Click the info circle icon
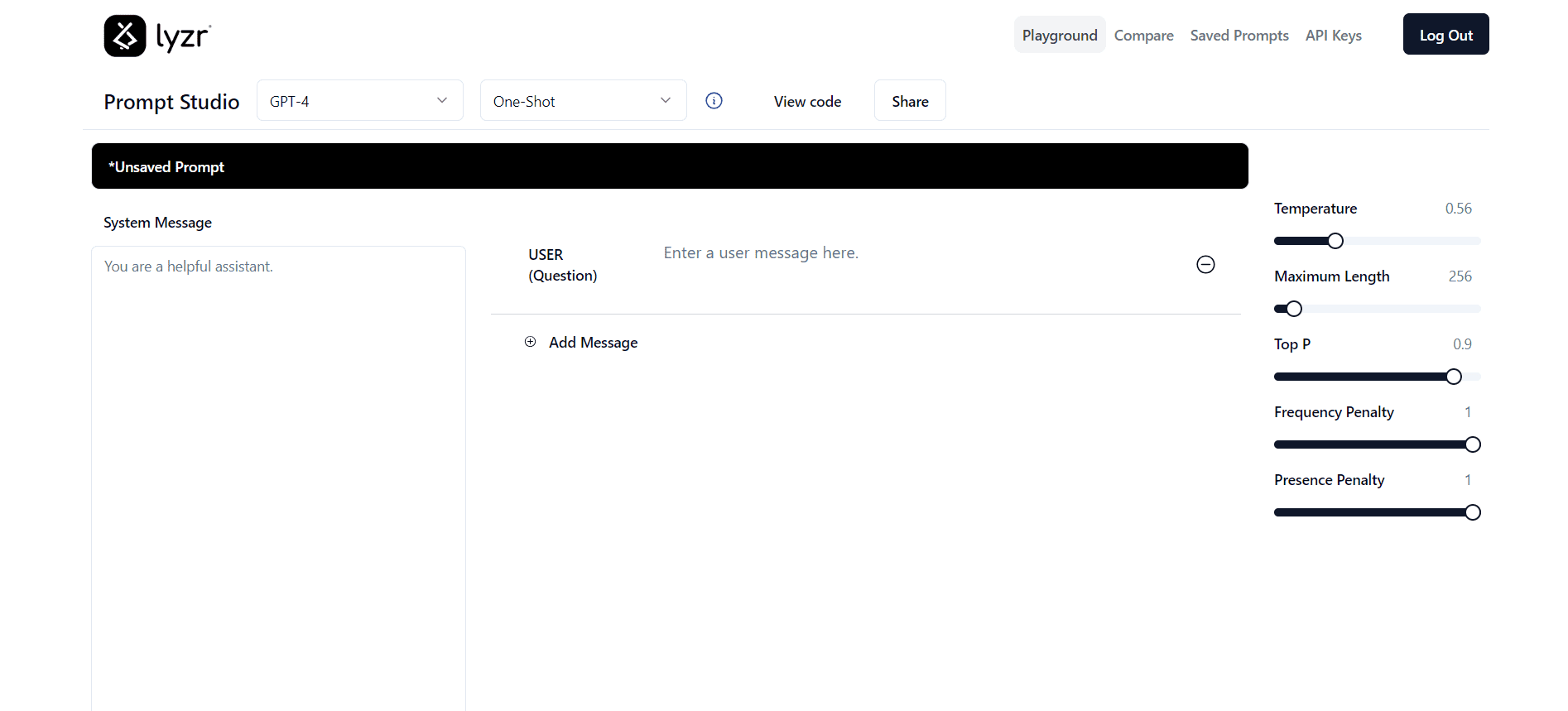The width and height of the screenshot is (1568, 711). 714,101
